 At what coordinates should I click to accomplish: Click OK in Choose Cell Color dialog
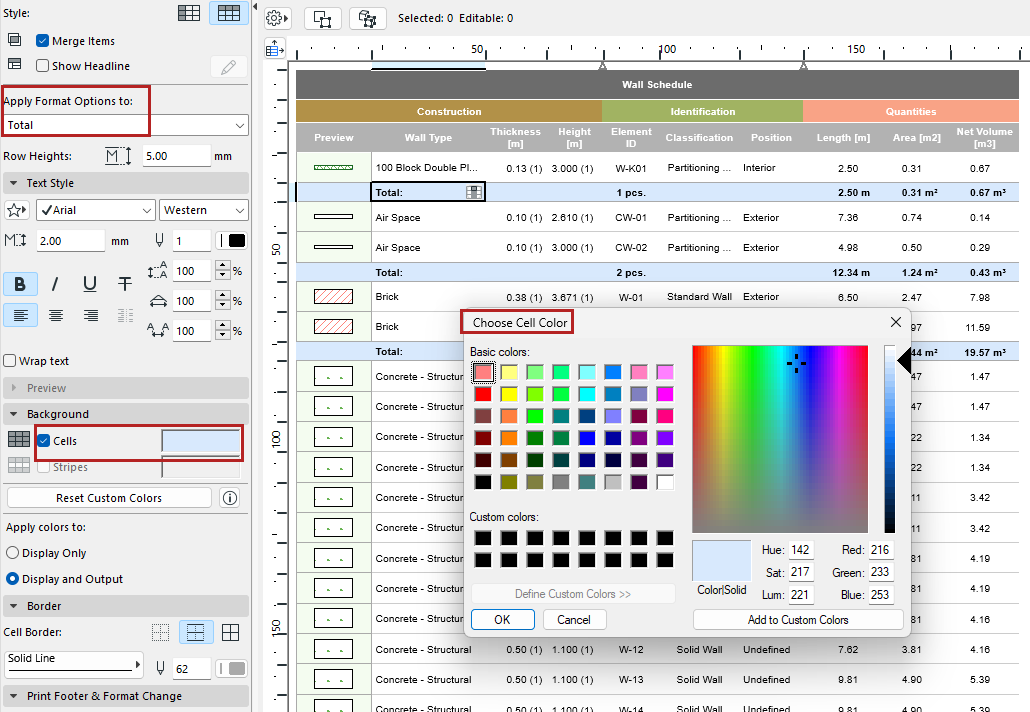[x=502, y=619]
